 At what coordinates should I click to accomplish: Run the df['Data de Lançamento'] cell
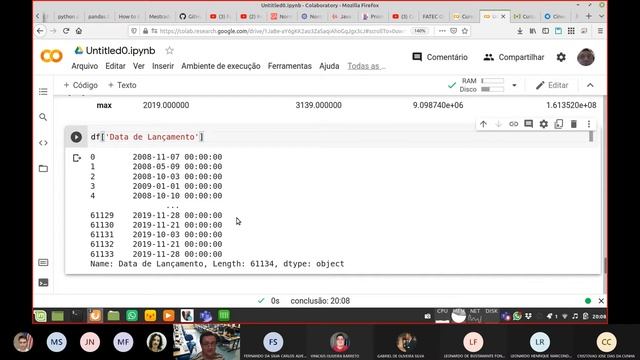pyautogui.click(x=76, y=137)
